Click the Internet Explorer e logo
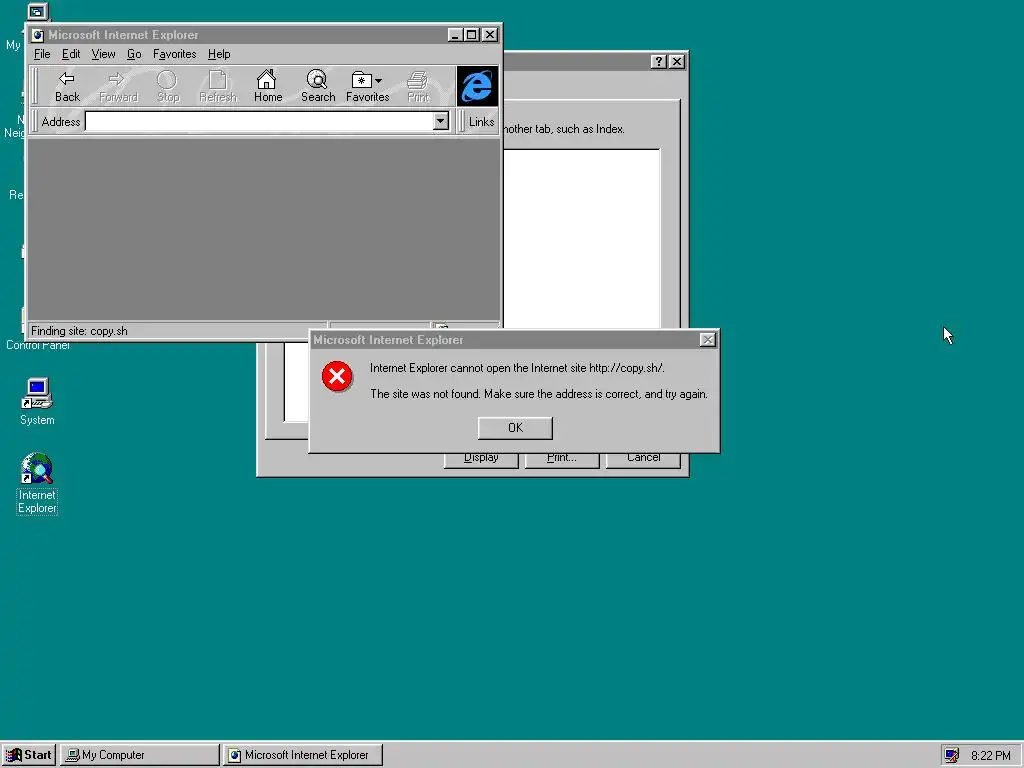The image size is (1024, 768). pos(477,86)
